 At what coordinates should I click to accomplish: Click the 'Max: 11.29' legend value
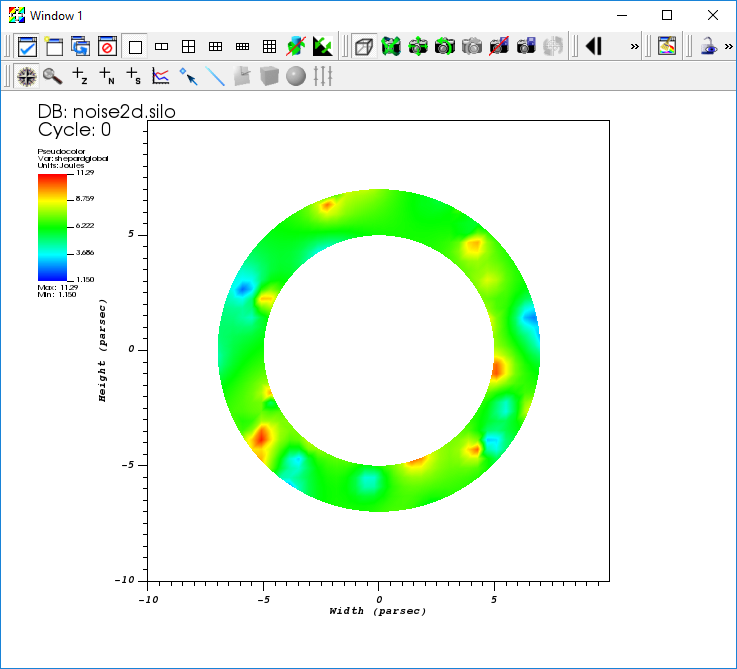pos(58,287)
